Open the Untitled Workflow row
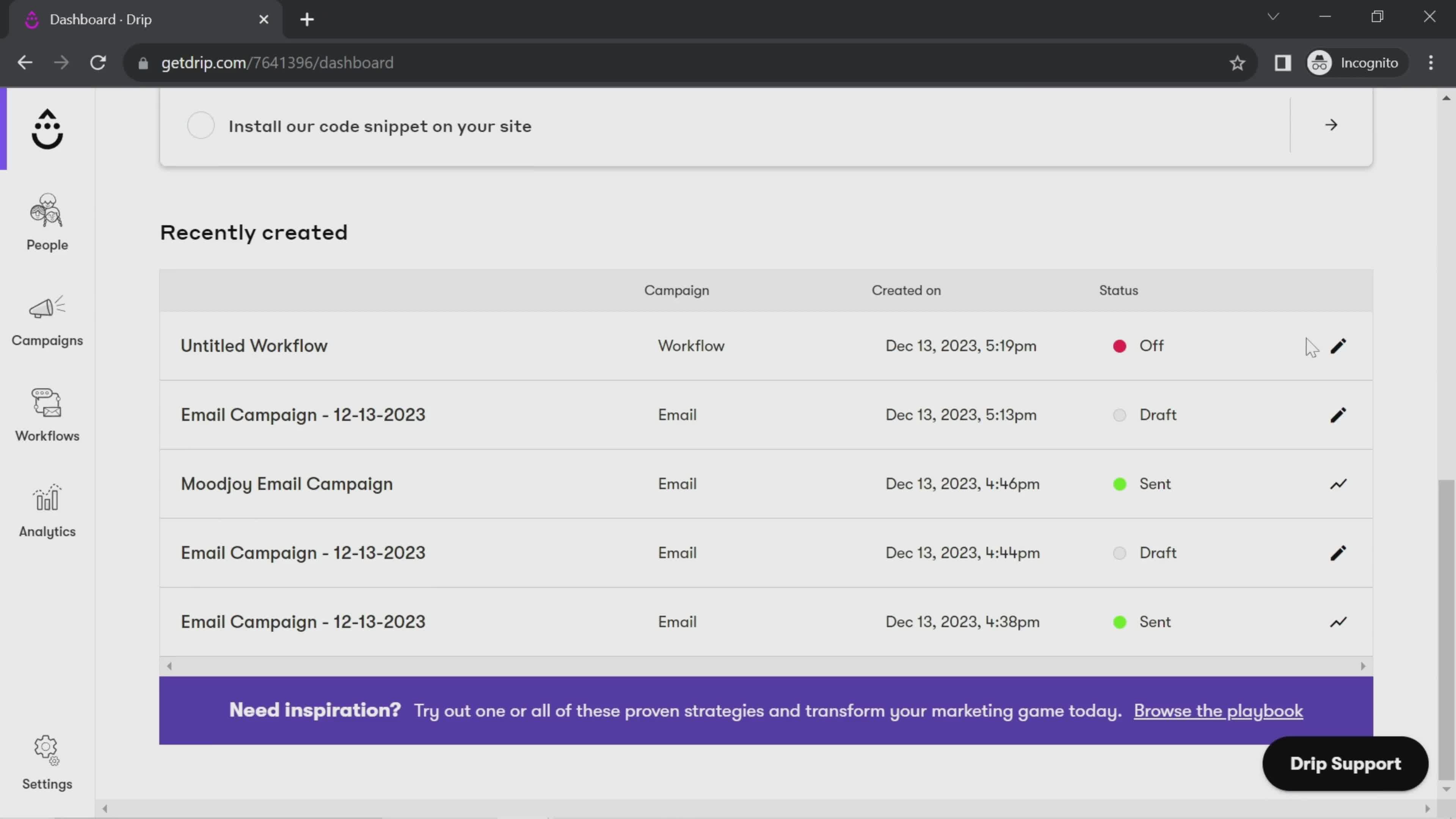This screenshot has height=819, width=1456. 766,346
